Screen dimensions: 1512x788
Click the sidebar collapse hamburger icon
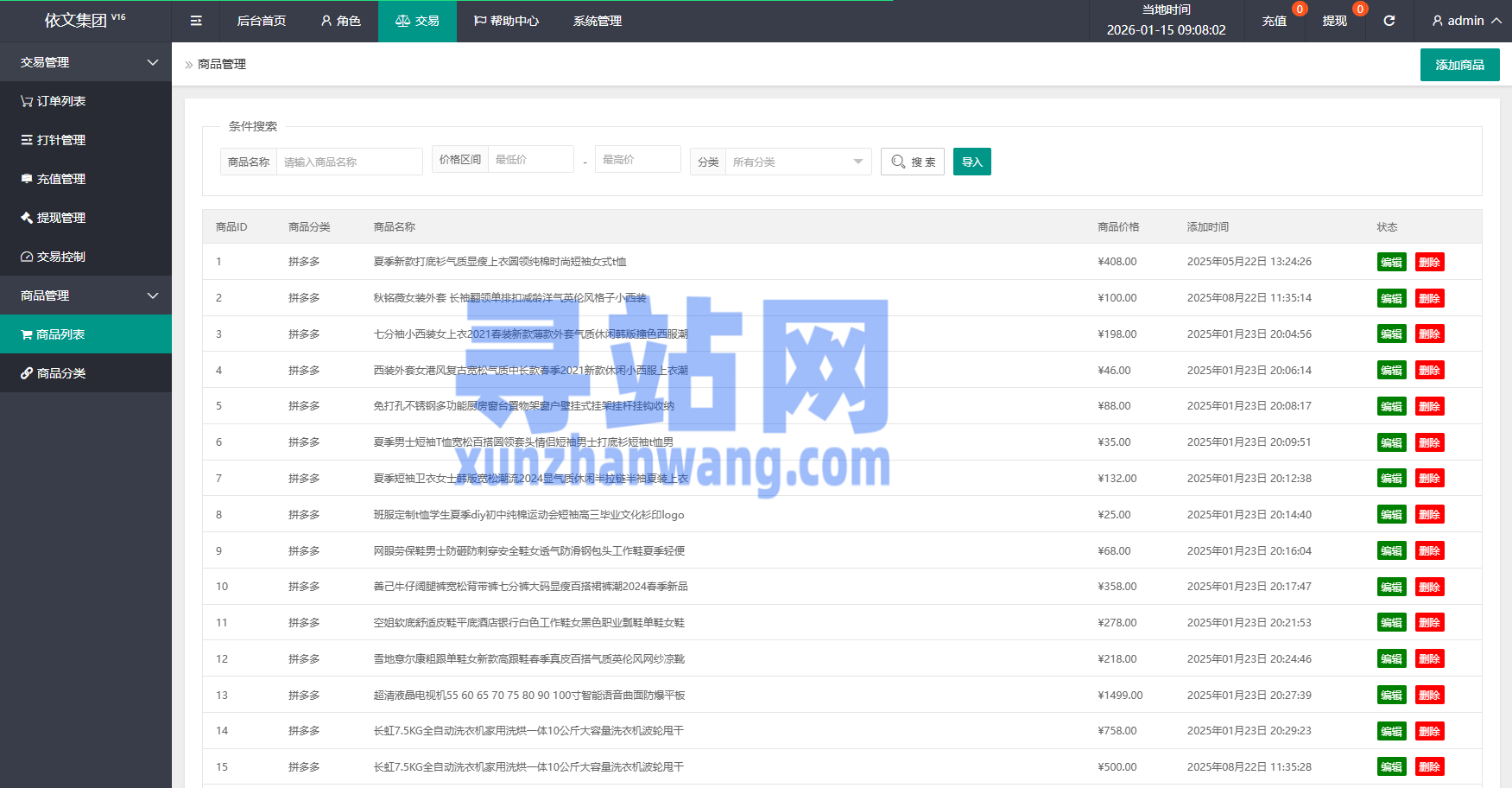pyautogui.click(x=196, y=21)
